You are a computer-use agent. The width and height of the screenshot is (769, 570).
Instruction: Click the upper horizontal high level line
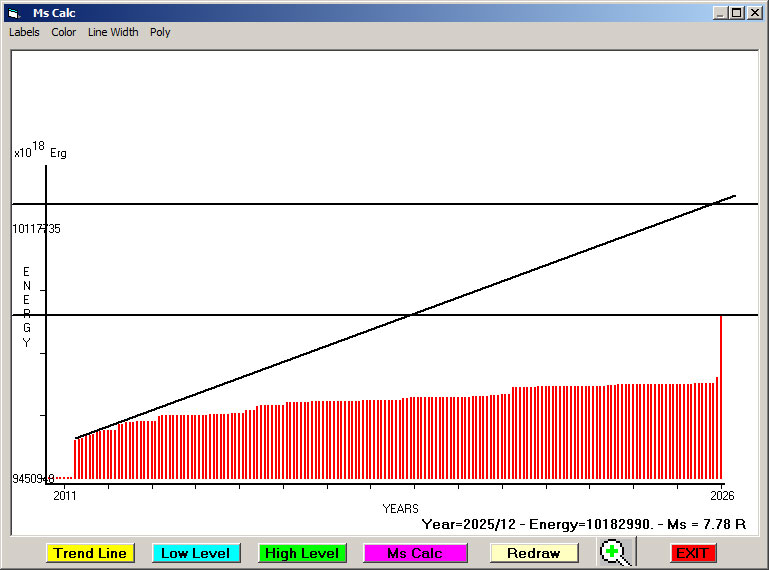pos(385,204)
